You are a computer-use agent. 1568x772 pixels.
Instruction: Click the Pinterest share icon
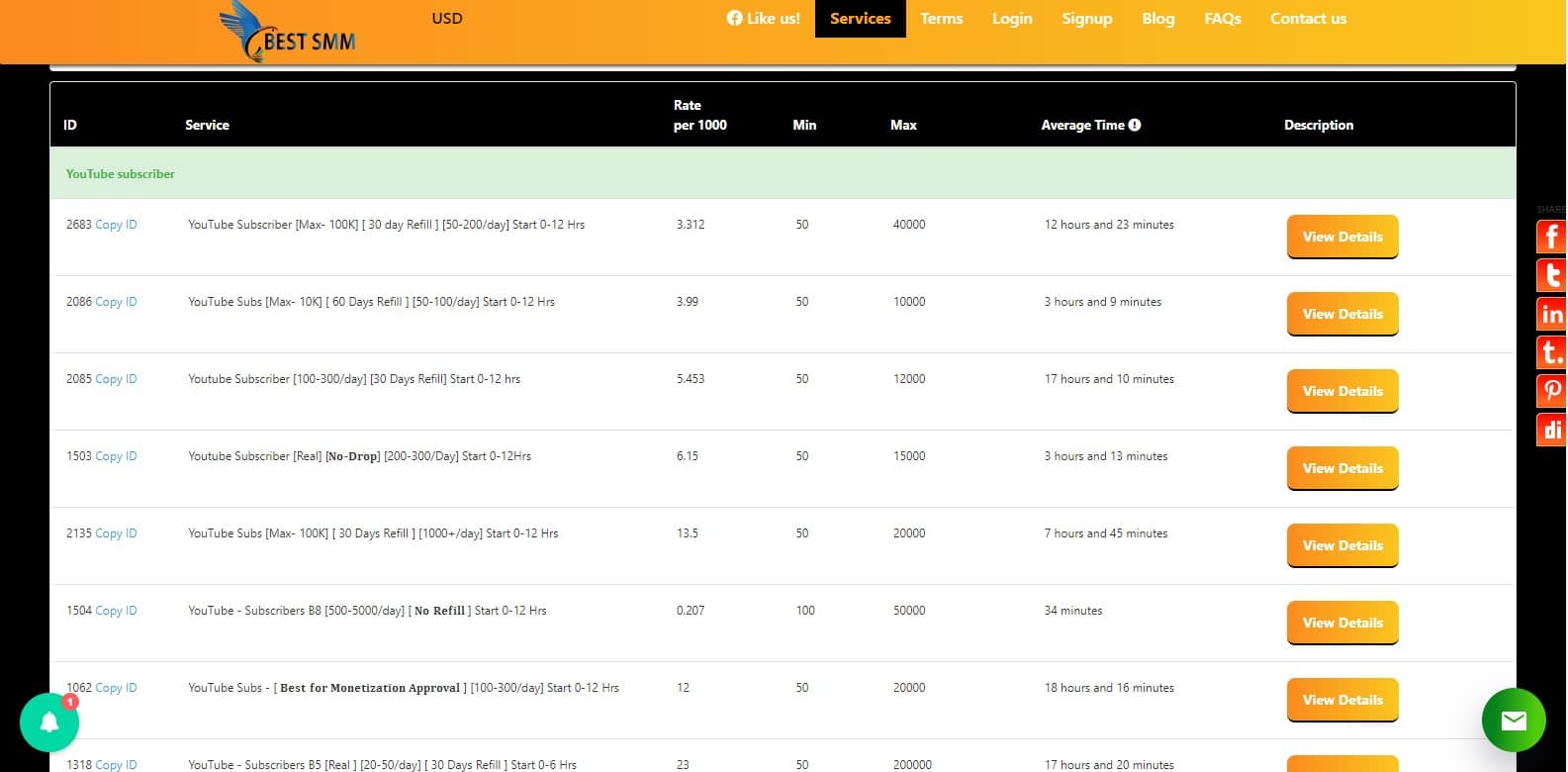click(1551, 391)
